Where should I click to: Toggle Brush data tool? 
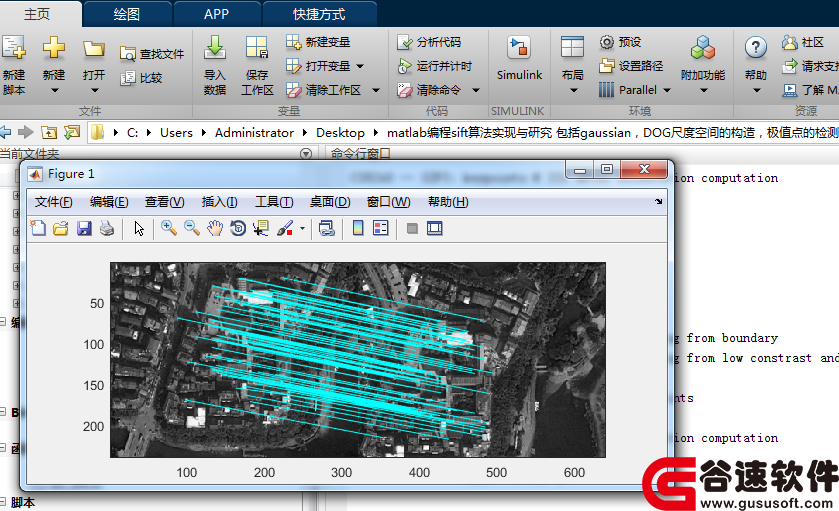(285, 228)
